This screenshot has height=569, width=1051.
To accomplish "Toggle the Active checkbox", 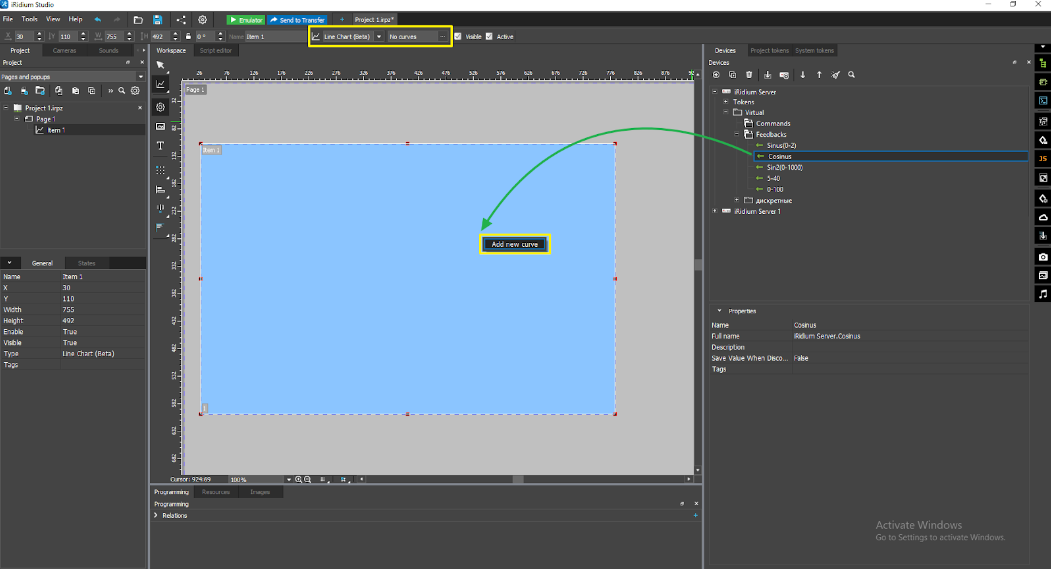I will (489, 37).
